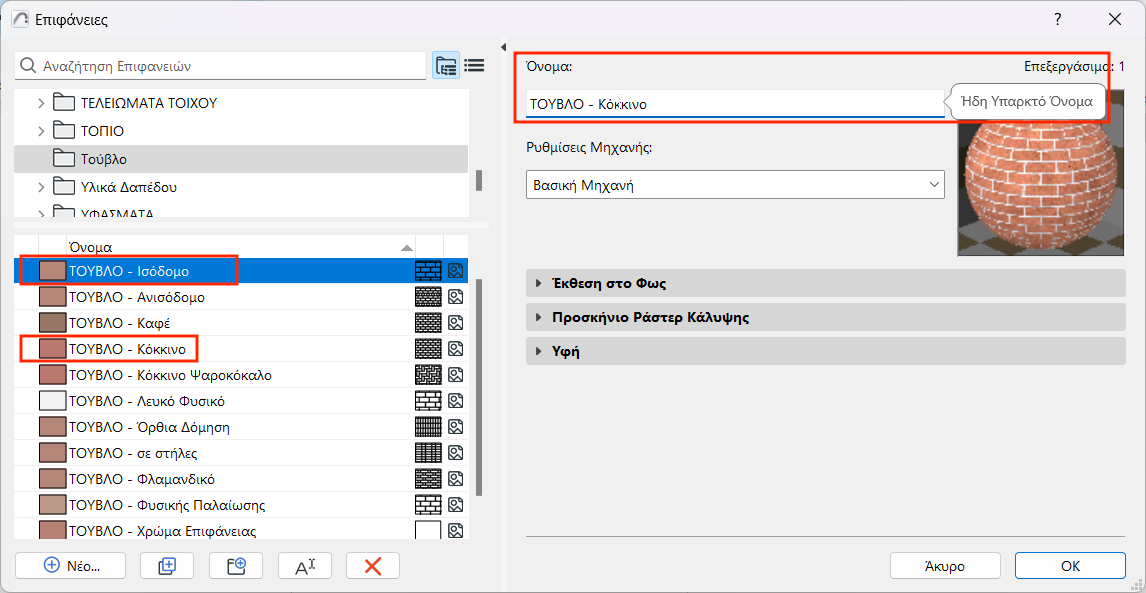Screen dimensions: 1146x593
Task: Collapse left panel with small arrow
Action: pyautogui.click(x=504, y=48)
